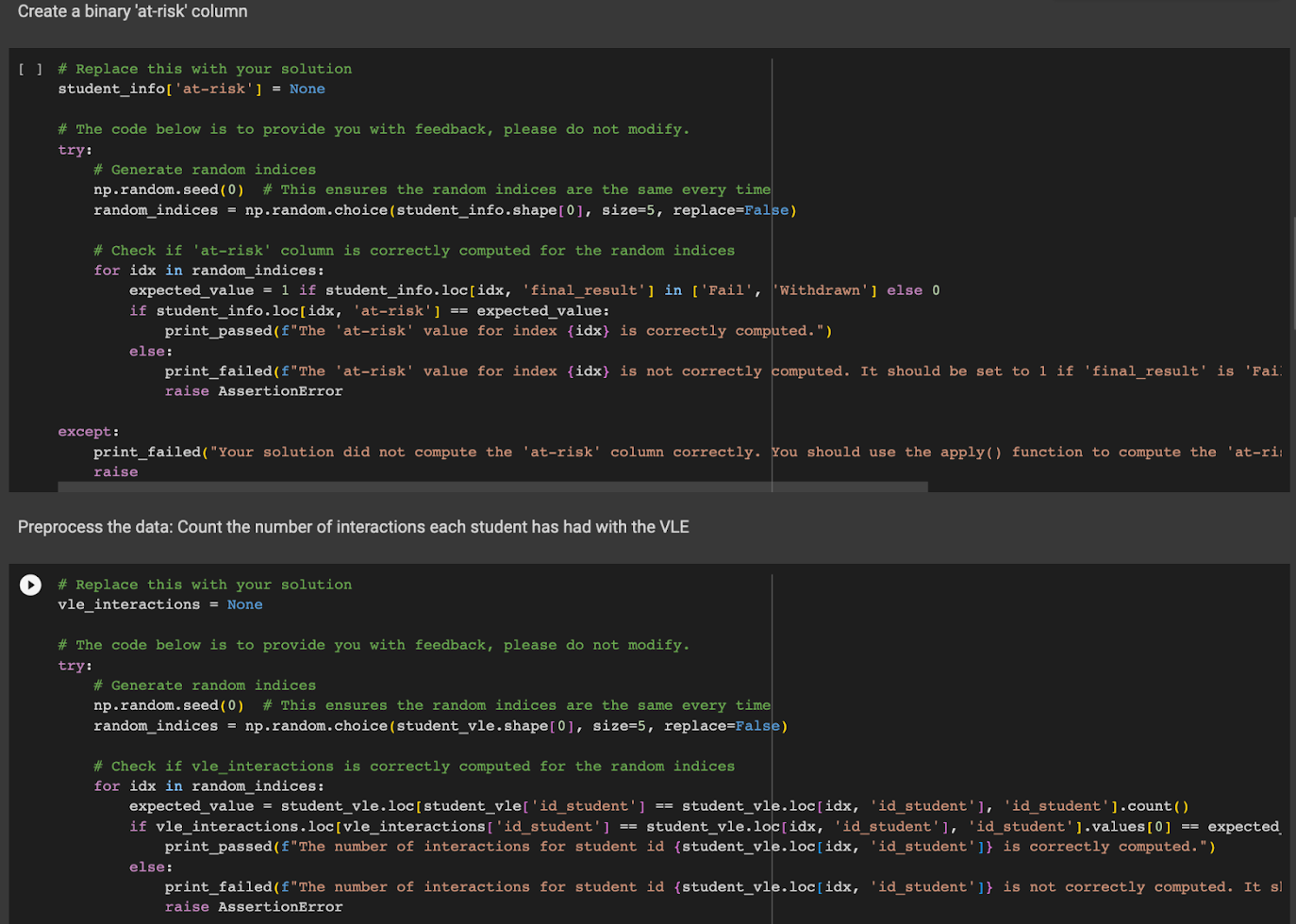Click the None value in at-risk assignment
Viewport: 1296px width, 924px height.
307,89
